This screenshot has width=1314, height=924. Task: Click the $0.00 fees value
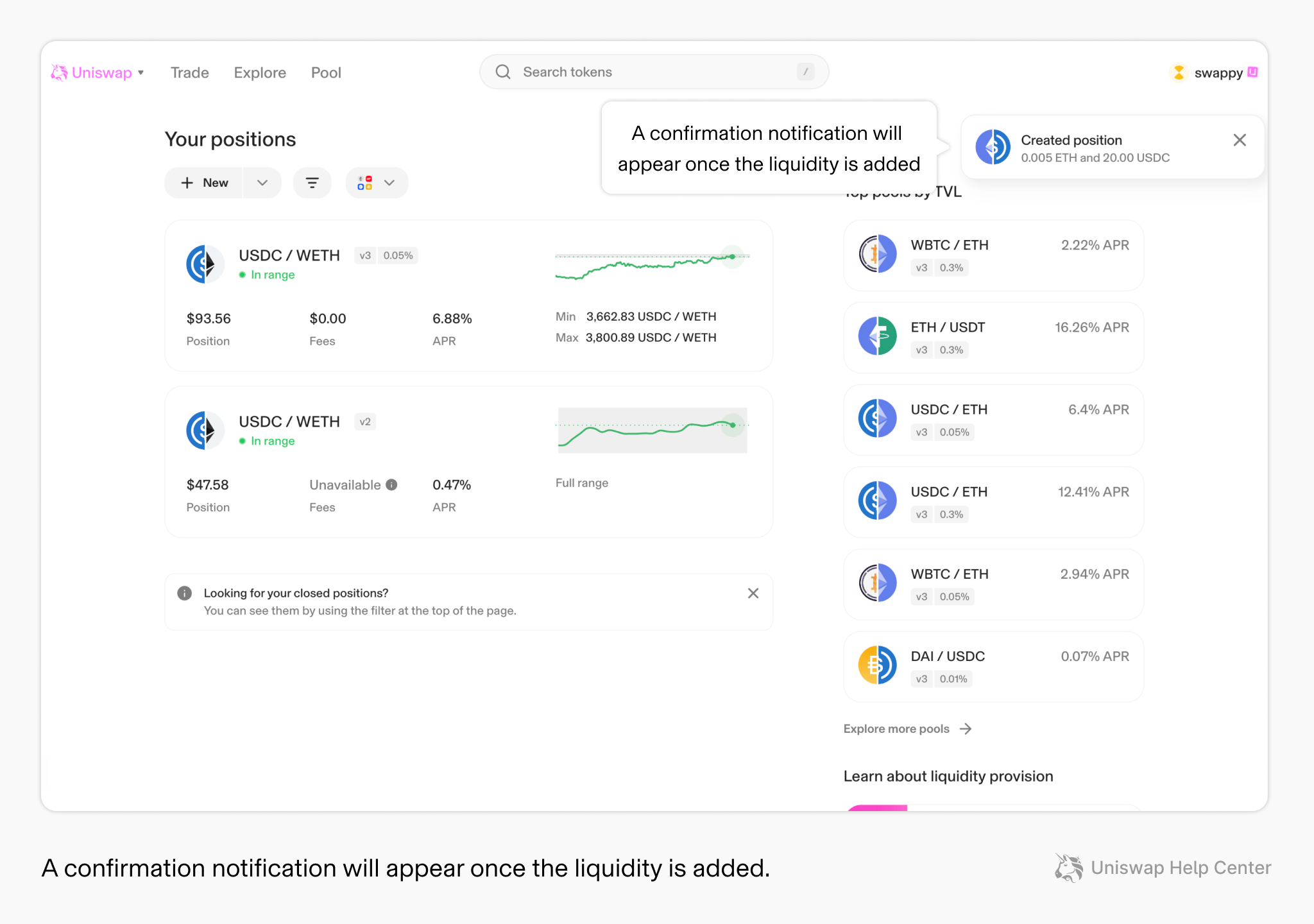pyautogui.click(x=327, y=318)
